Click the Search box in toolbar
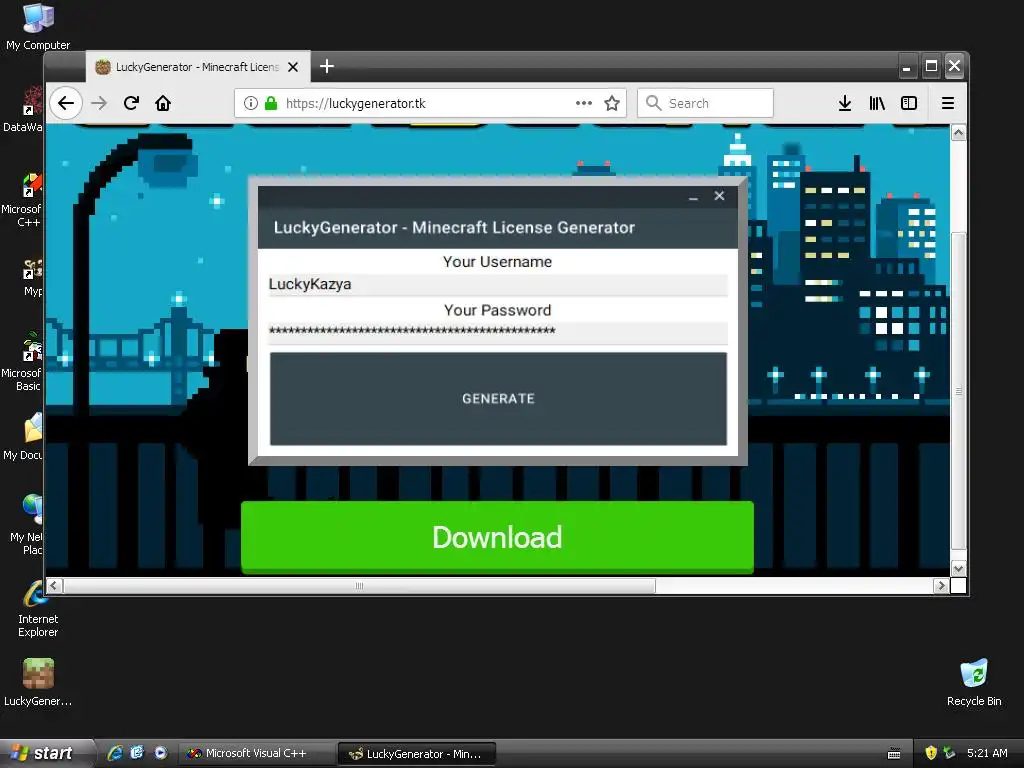The height and width of the screenshot is (768, 1024). [705, 103]
